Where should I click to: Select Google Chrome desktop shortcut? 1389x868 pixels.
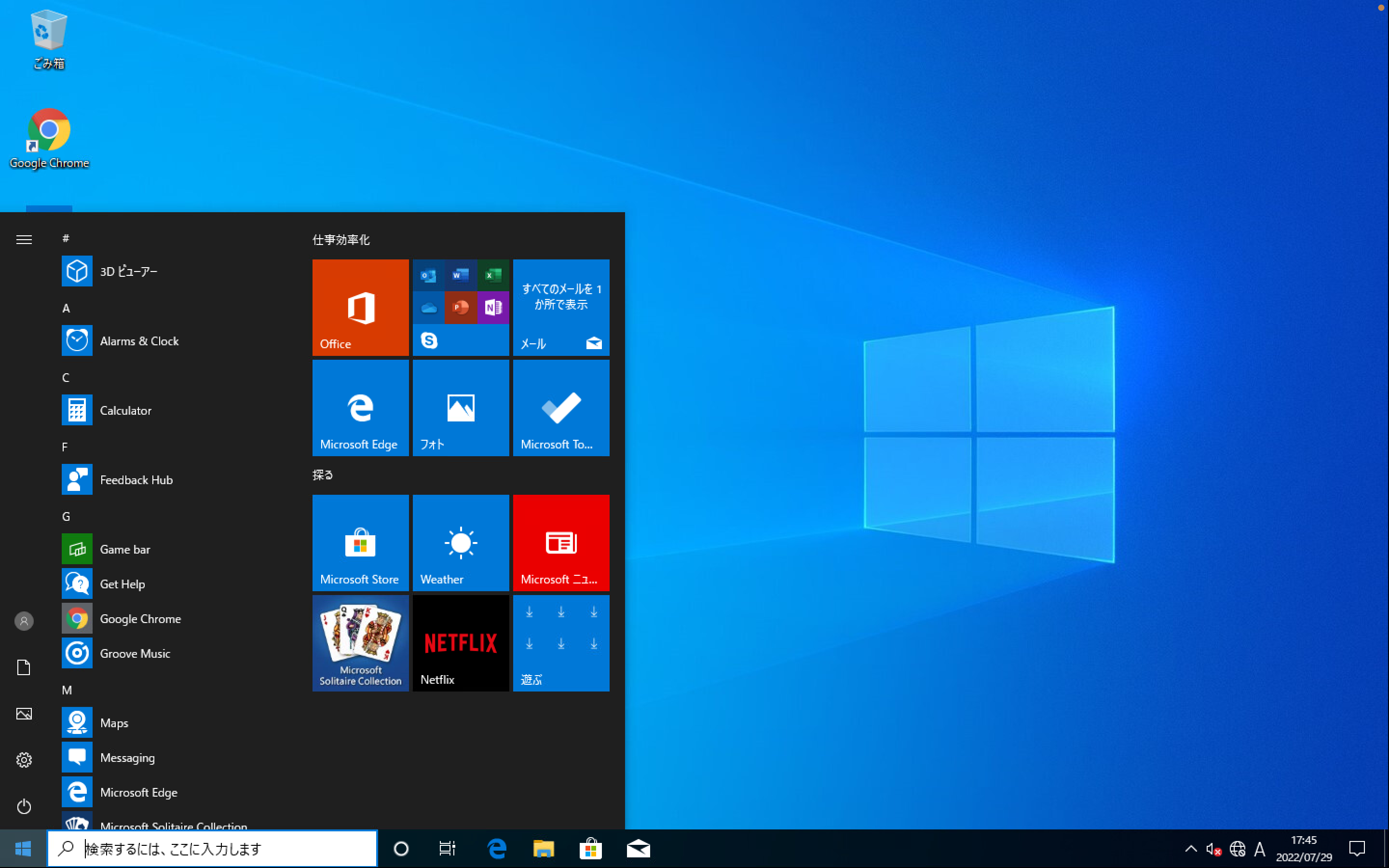click(x=49, y=138)
